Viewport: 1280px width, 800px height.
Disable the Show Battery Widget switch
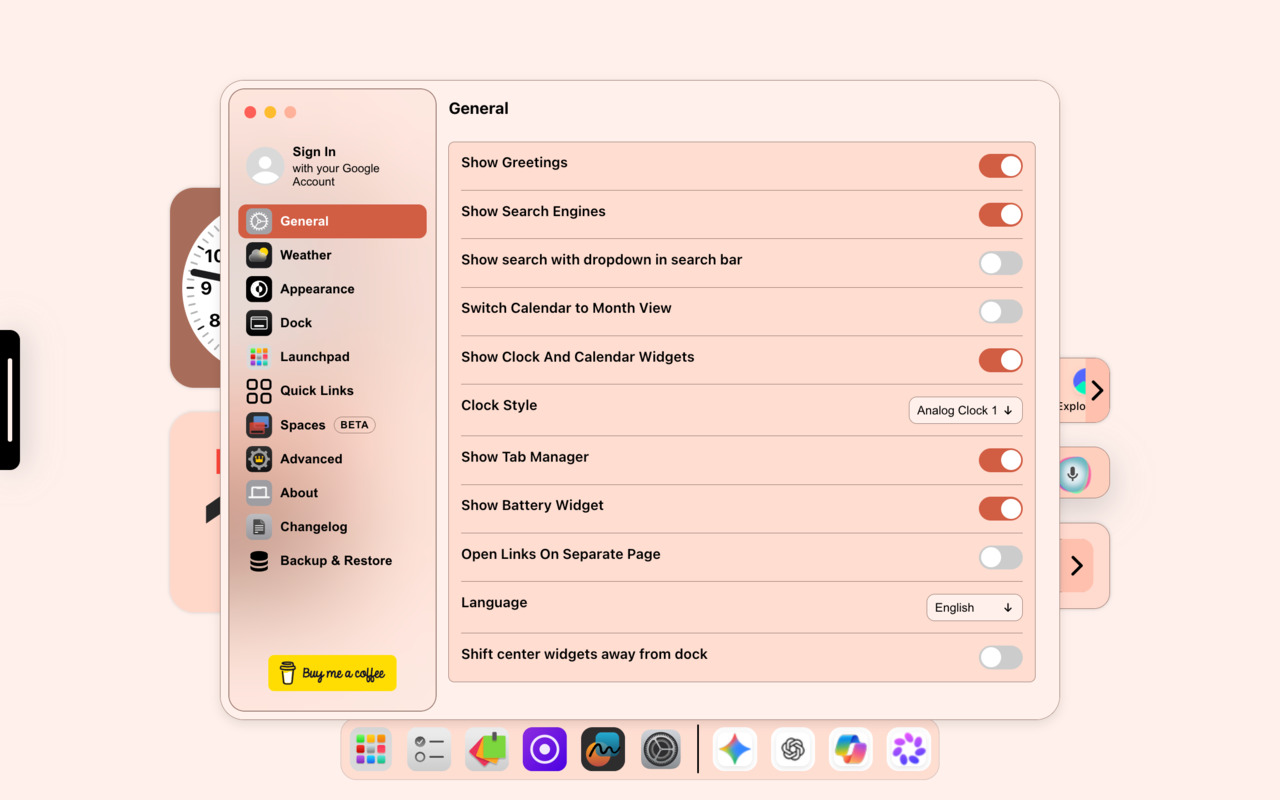pyautogui.click(x=1000, y=508)
